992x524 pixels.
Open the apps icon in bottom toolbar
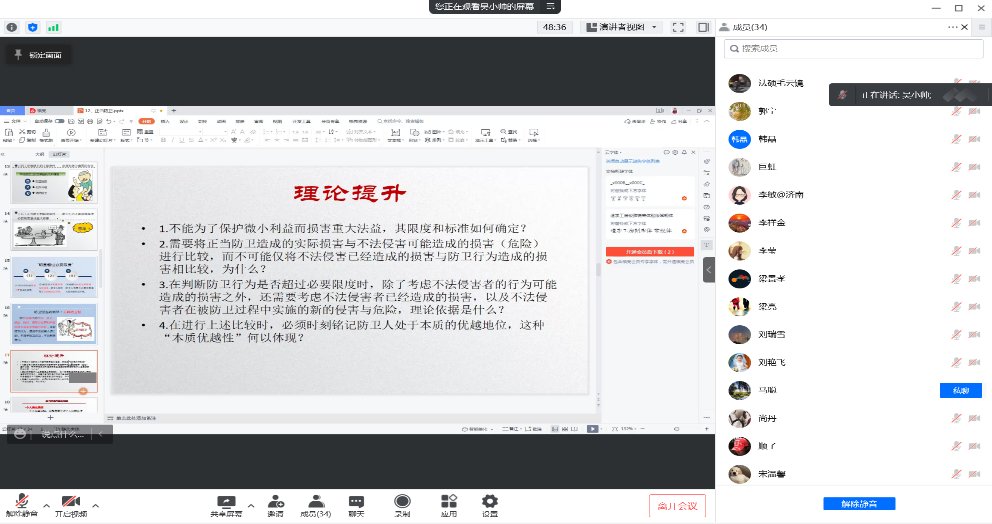pyautogui.click(x=449, y=502)
